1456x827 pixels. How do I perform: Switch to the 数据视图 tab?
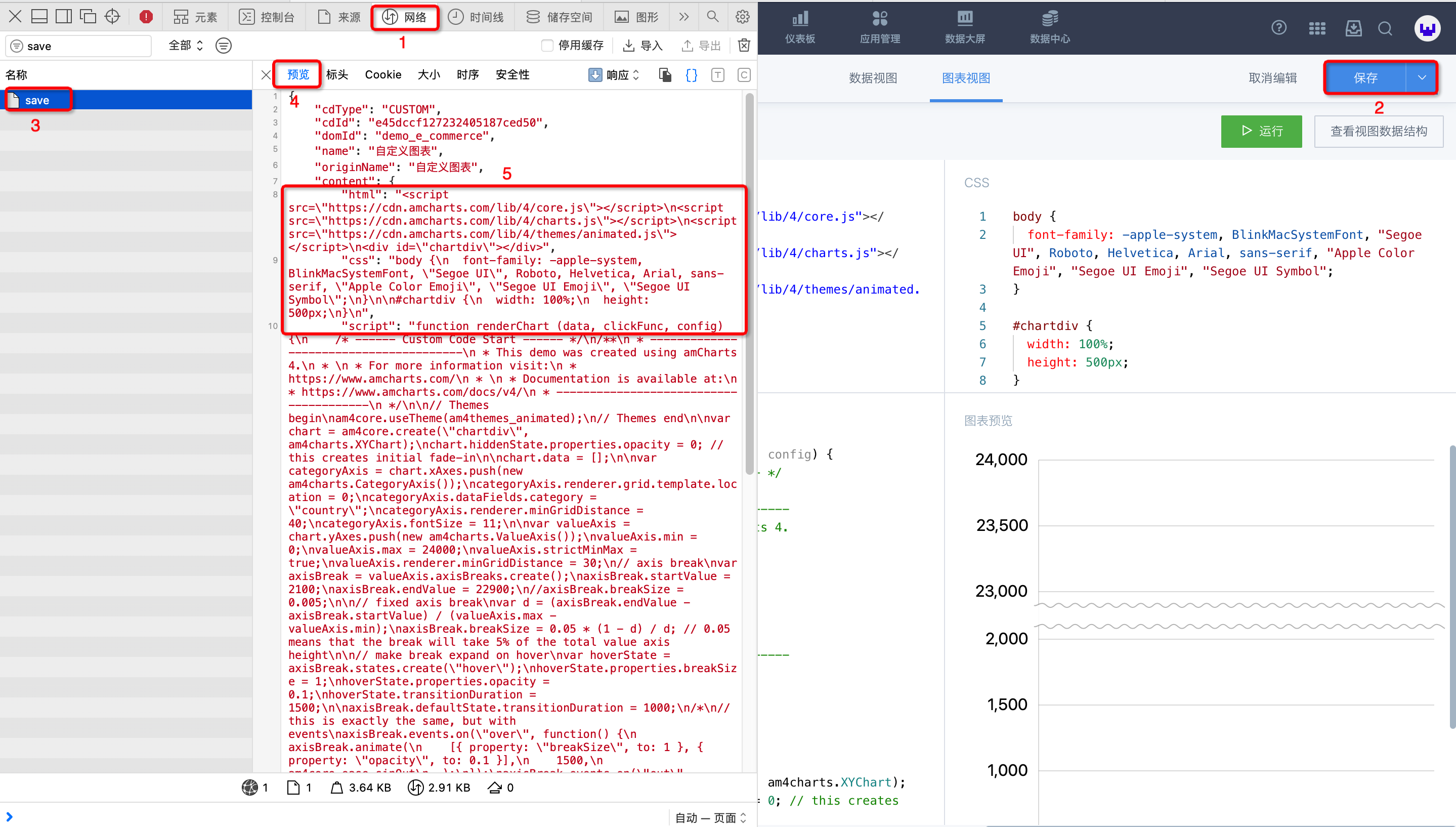(x=873, y=78)
